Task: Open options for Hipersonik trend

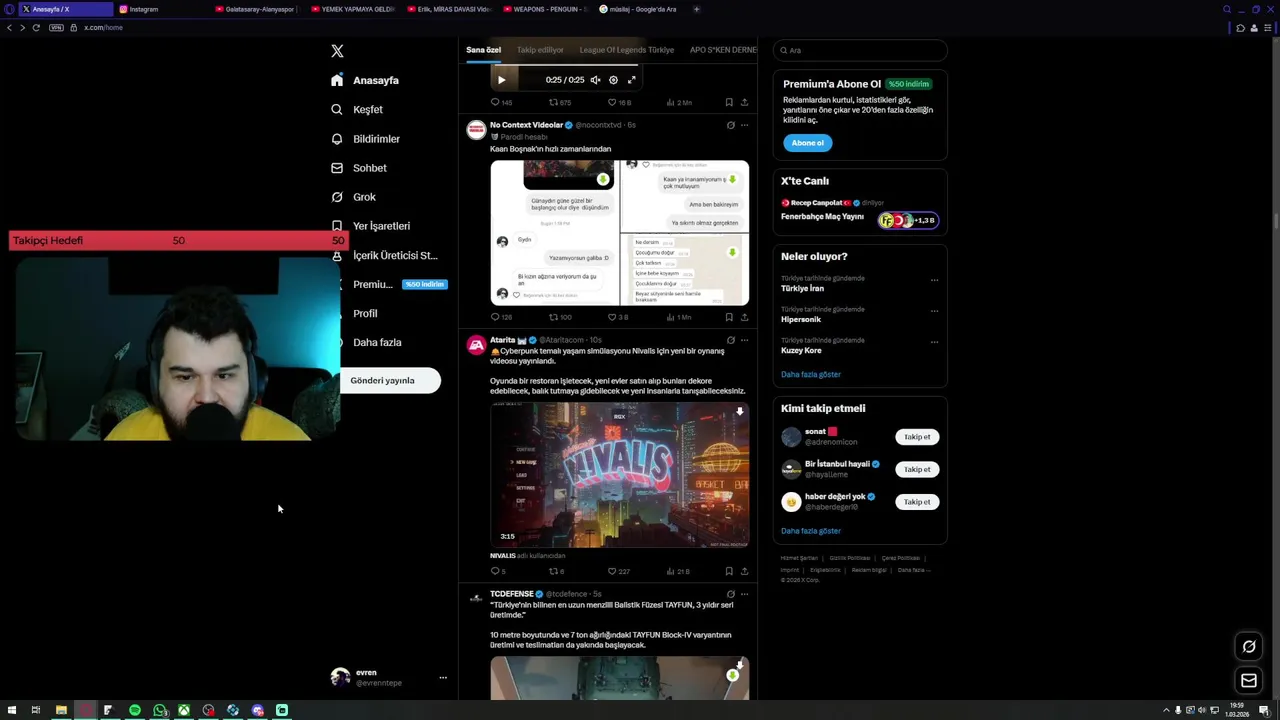Action: [934, 311]
